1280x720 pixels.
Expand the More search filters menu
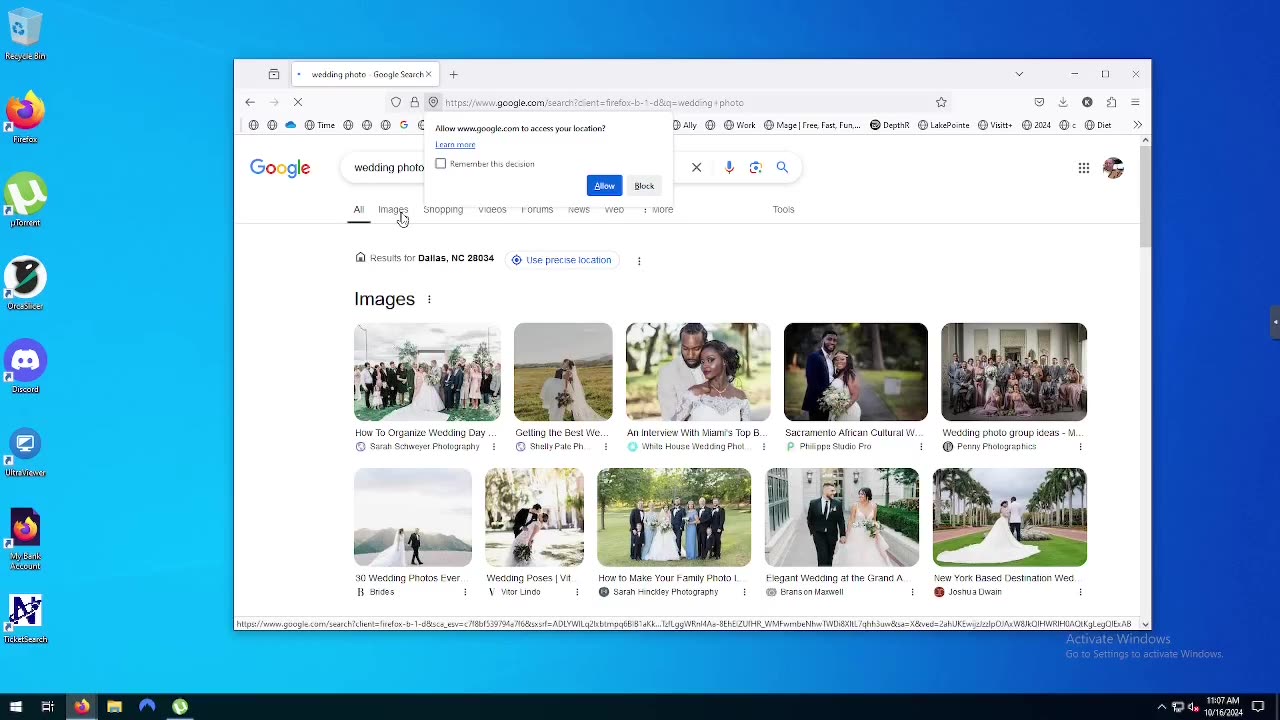click(x=657, y=210)
